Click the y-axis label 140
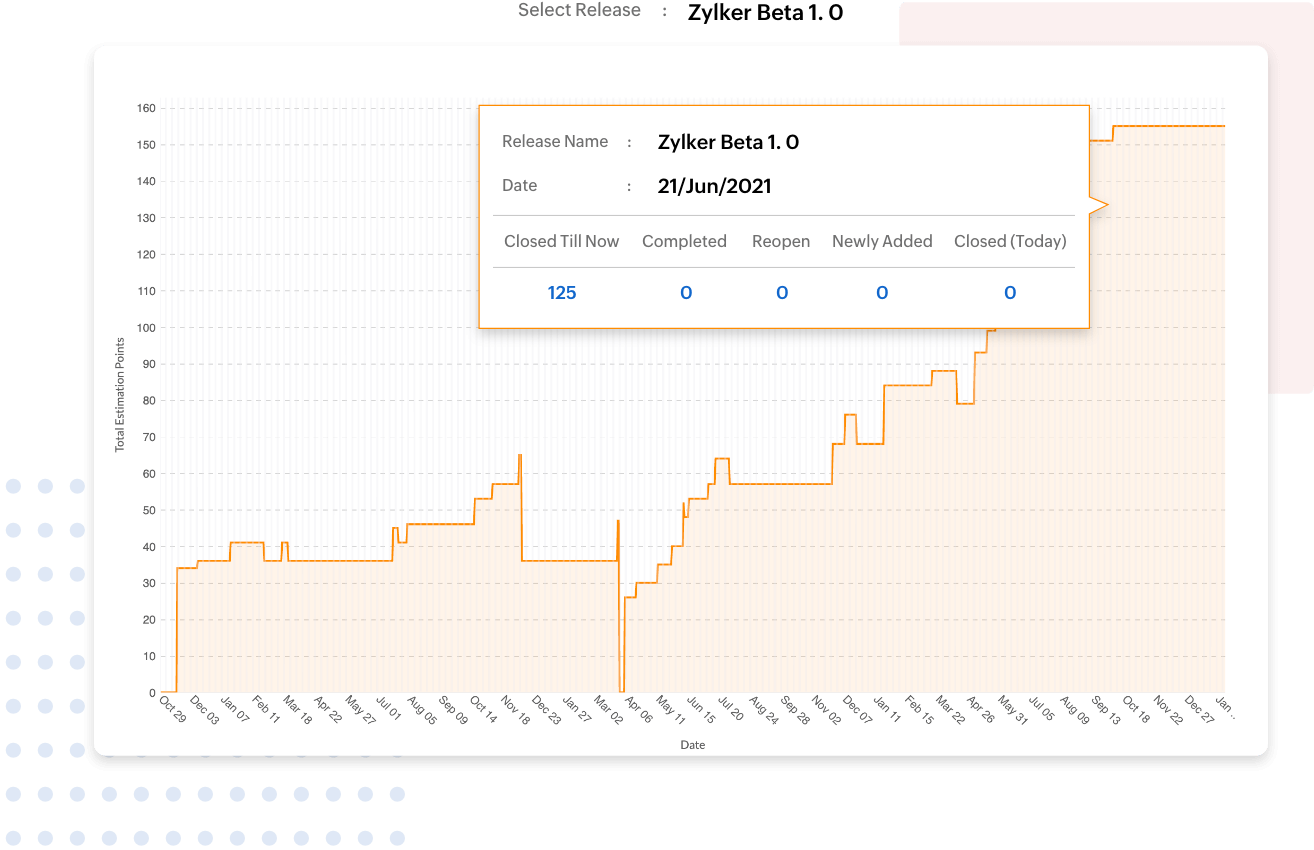The height and width of the screenshot is (850, 1314). 147,181
